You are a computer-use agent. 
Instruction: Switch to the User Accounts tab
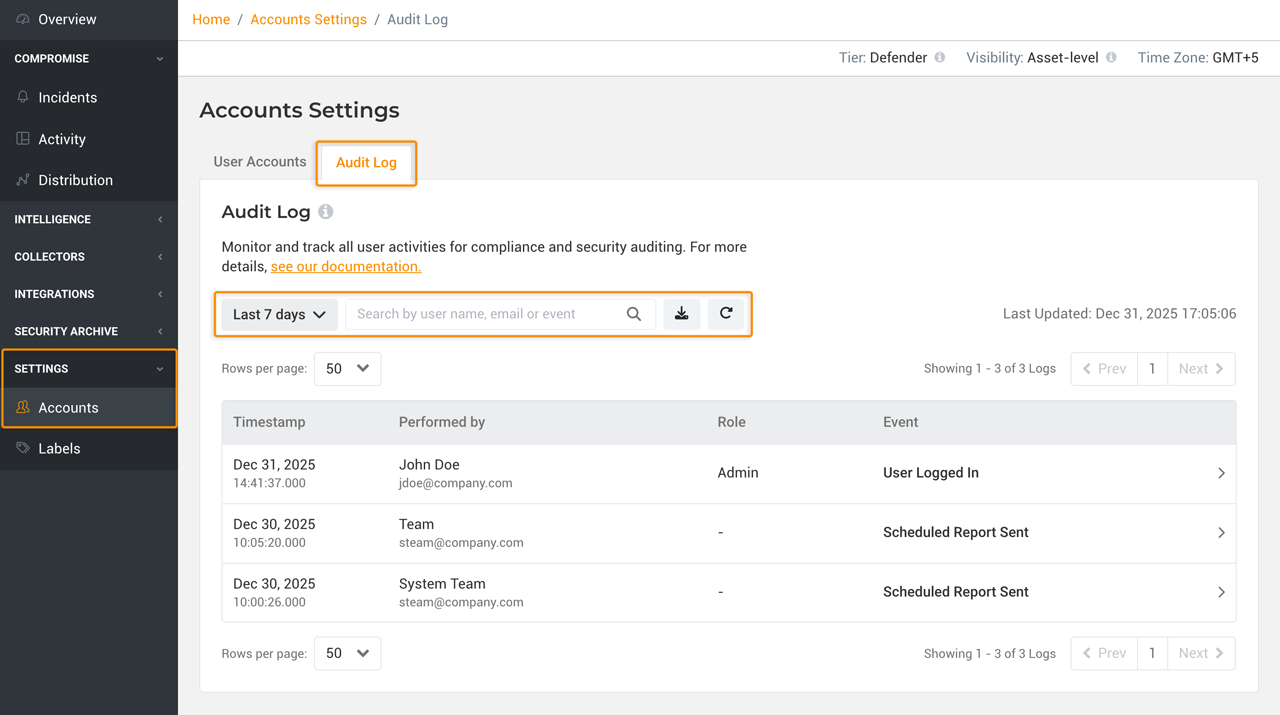tap(260, 162)
